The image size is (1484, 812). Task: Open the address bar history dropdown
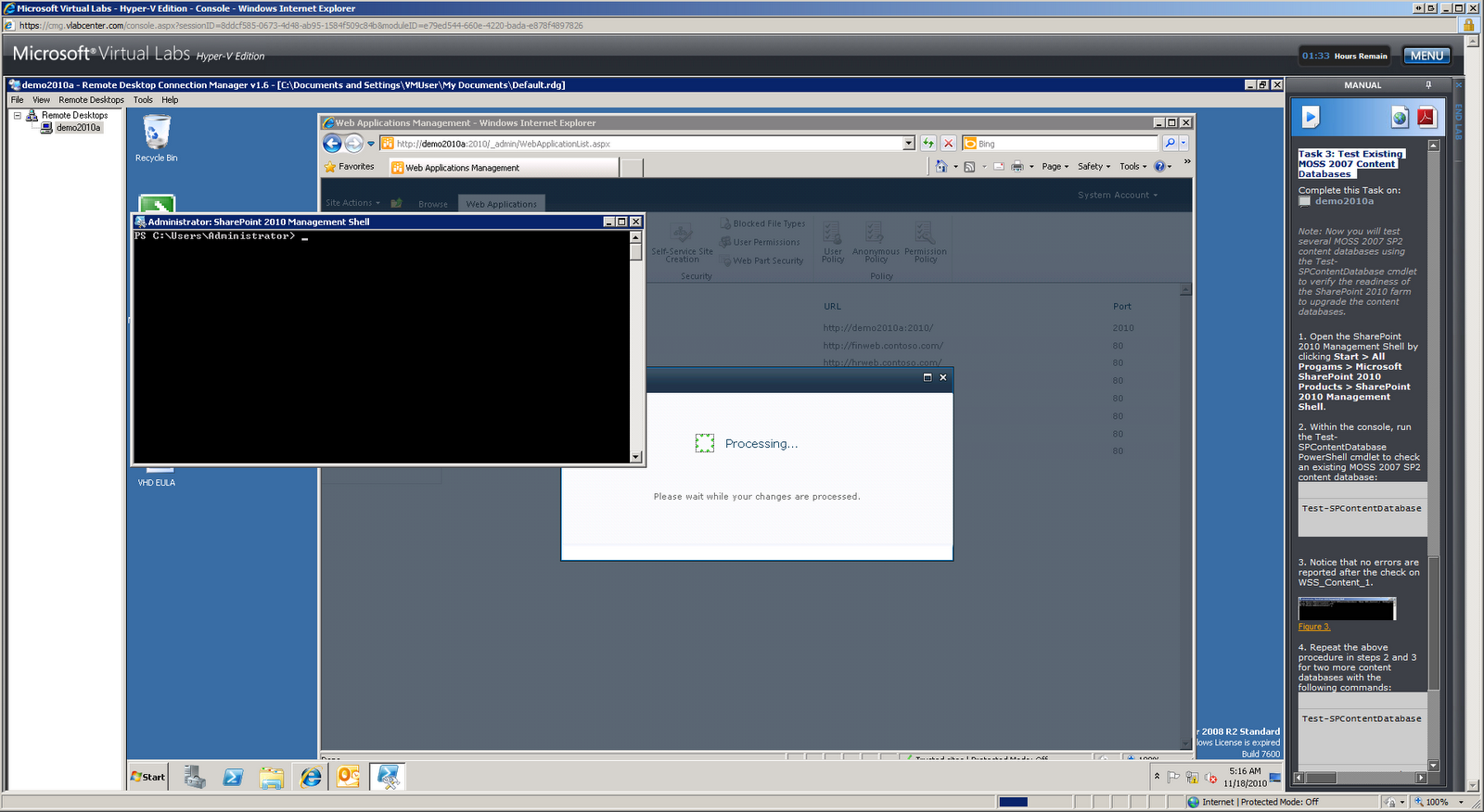pyautogui.click(x=909, y=144)
